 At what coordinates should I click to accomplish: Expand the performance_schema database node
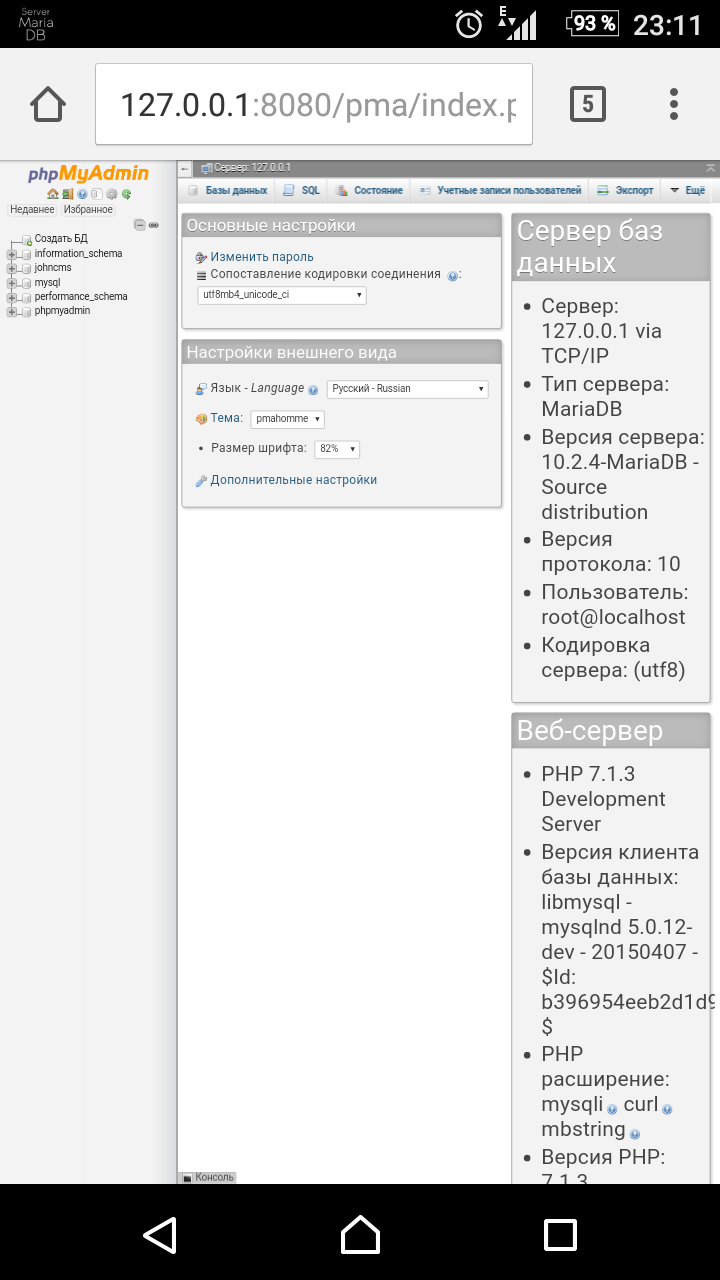pyautogui.click(x=12, y=297)
